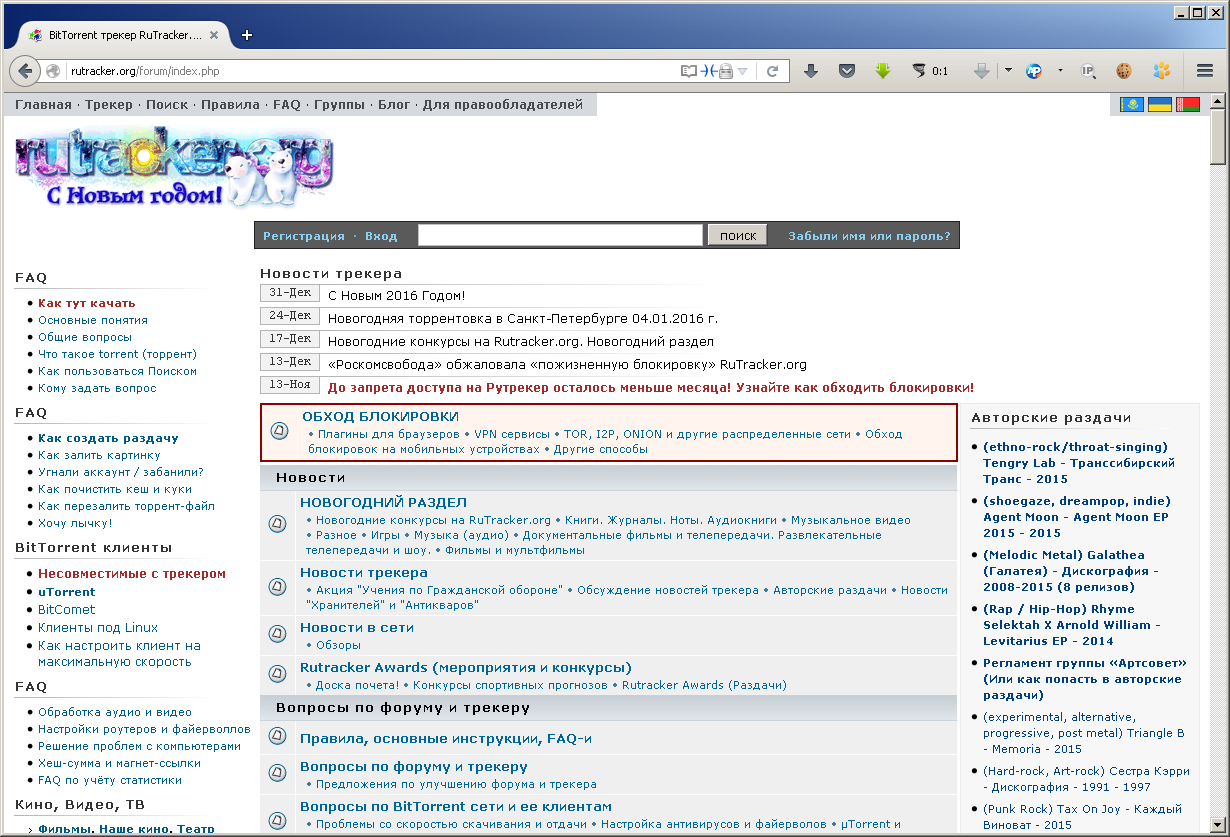Click the site identity globe icon
This screenshot has height=837, width=1230.
pyautogui.click(x=53, y=71)
